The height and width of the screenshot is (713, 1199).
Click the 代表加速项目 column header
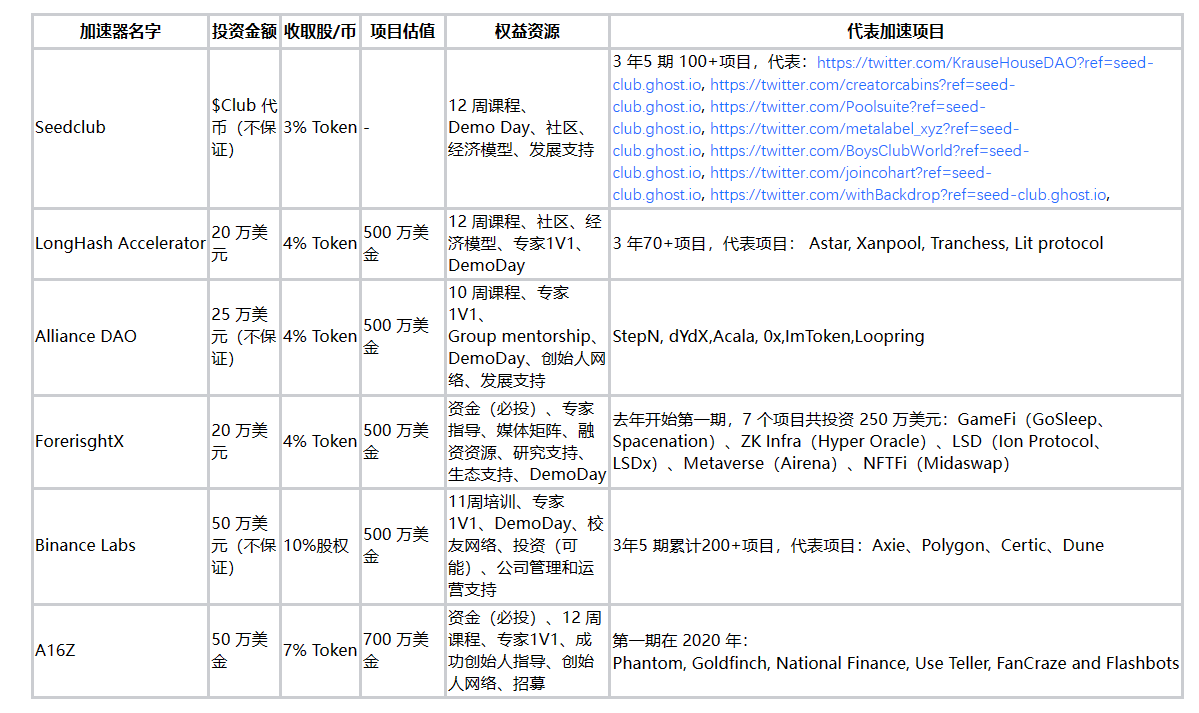[x=895, y=31]
